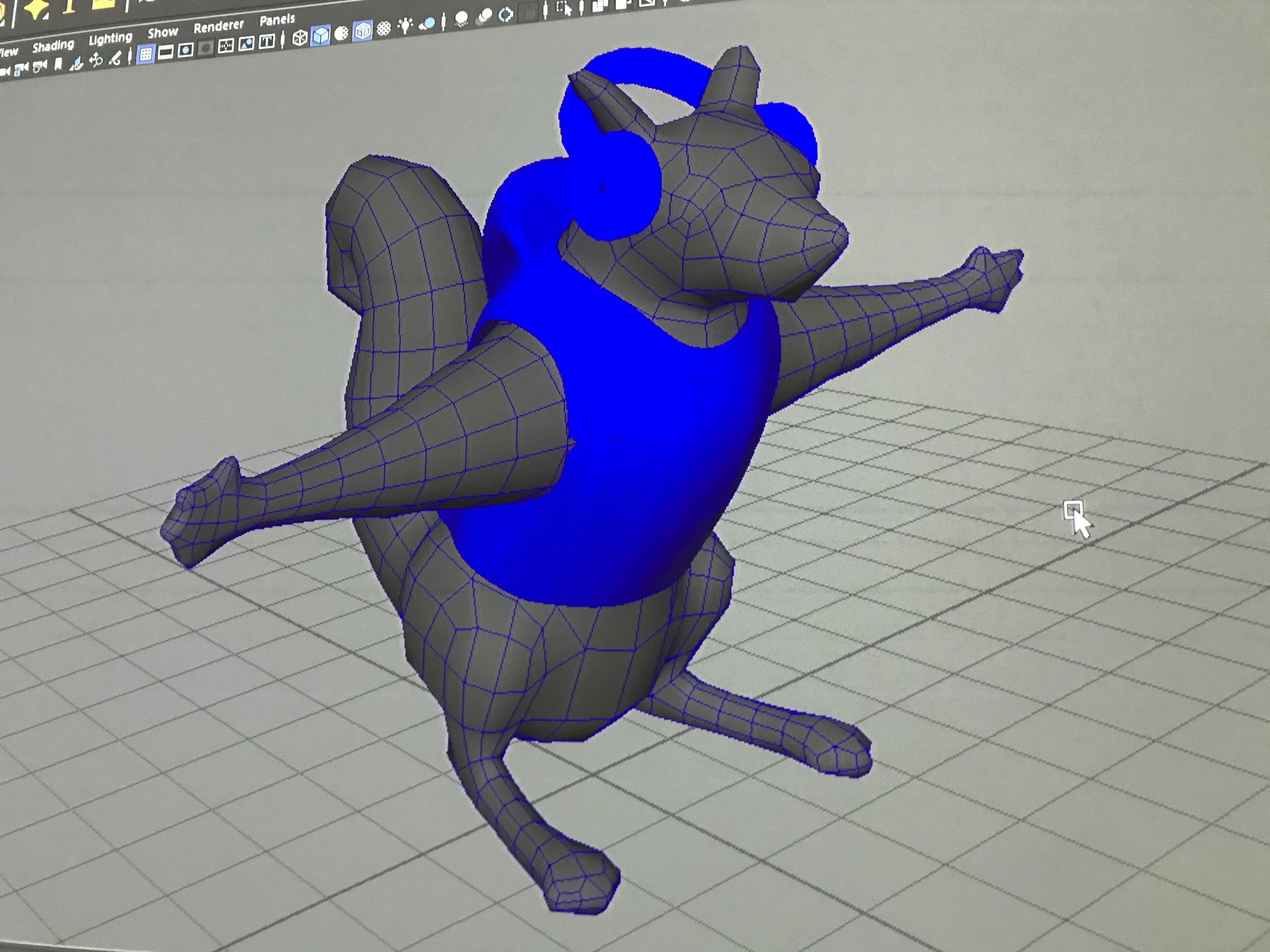Click the grease pencil icon

pyautogui.click(x=115, y=59)
